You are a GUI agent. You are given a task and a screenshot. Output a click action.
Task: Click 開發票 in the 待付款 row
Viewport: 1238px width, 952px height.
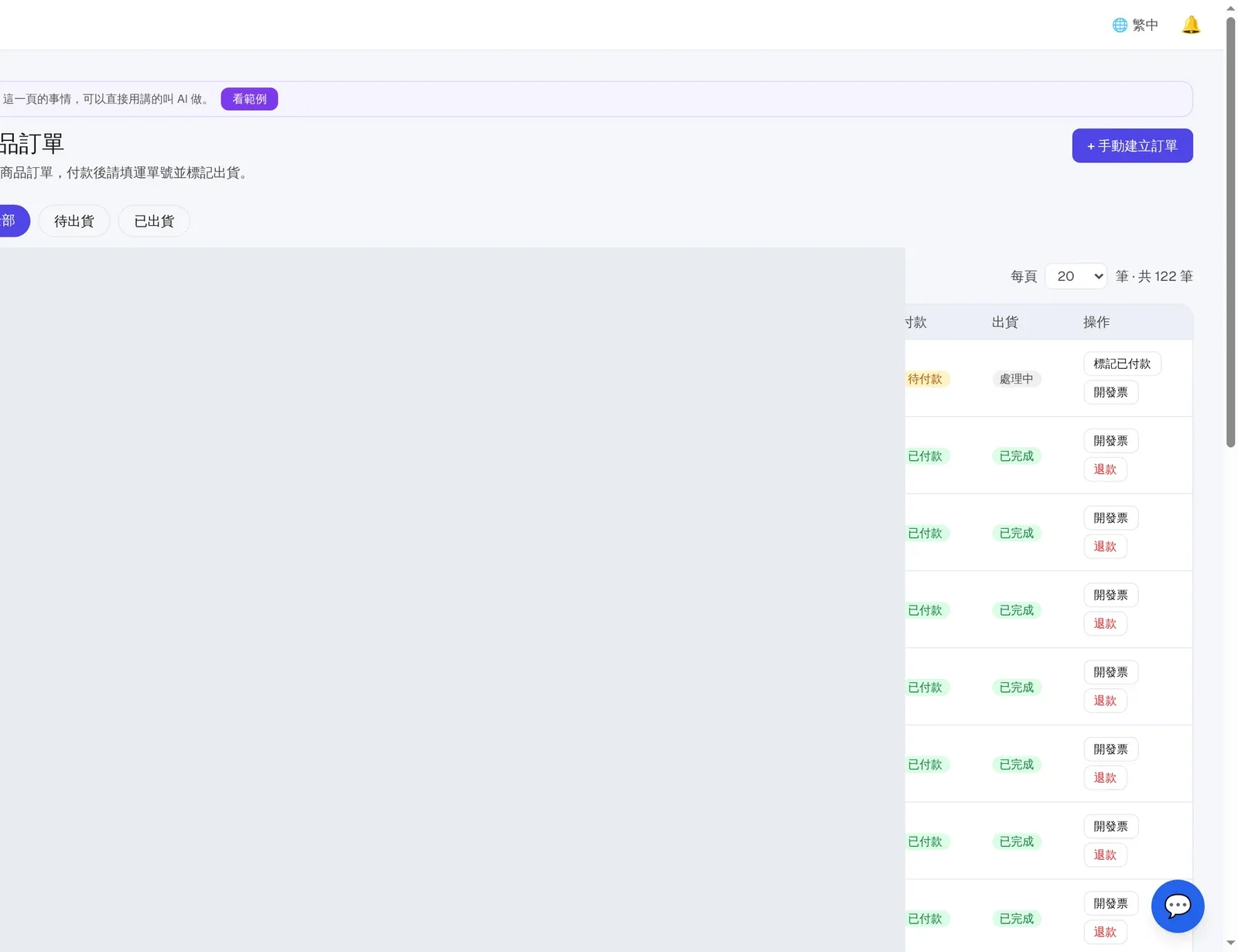(1110, 392)
